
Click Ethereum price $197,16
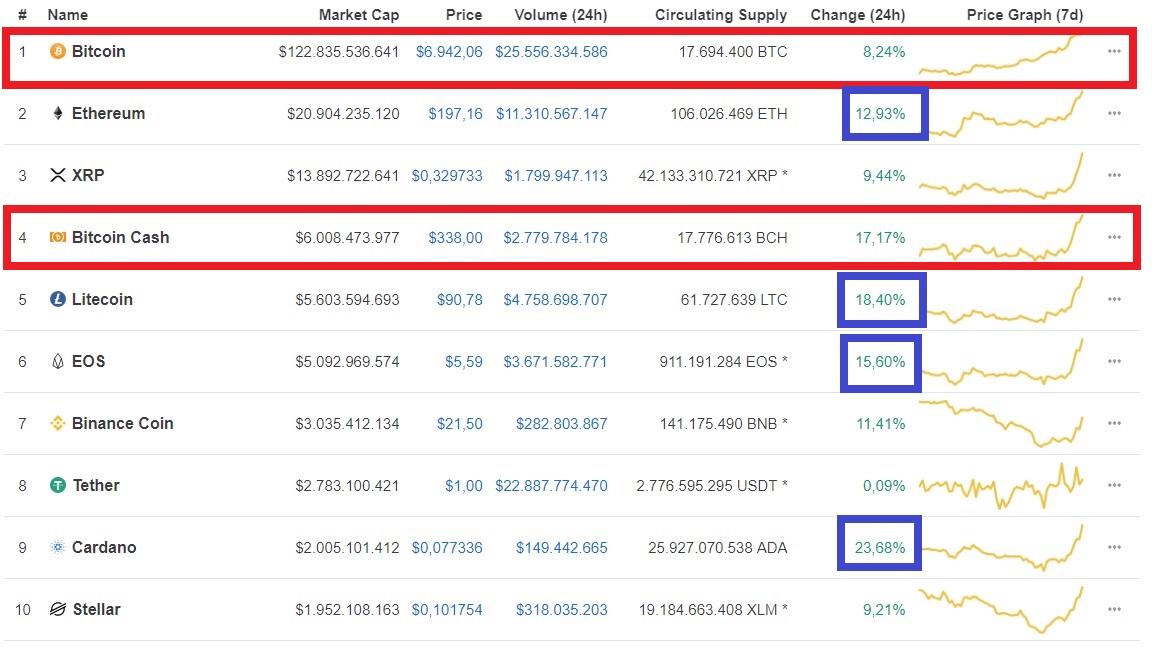[456, 114]
